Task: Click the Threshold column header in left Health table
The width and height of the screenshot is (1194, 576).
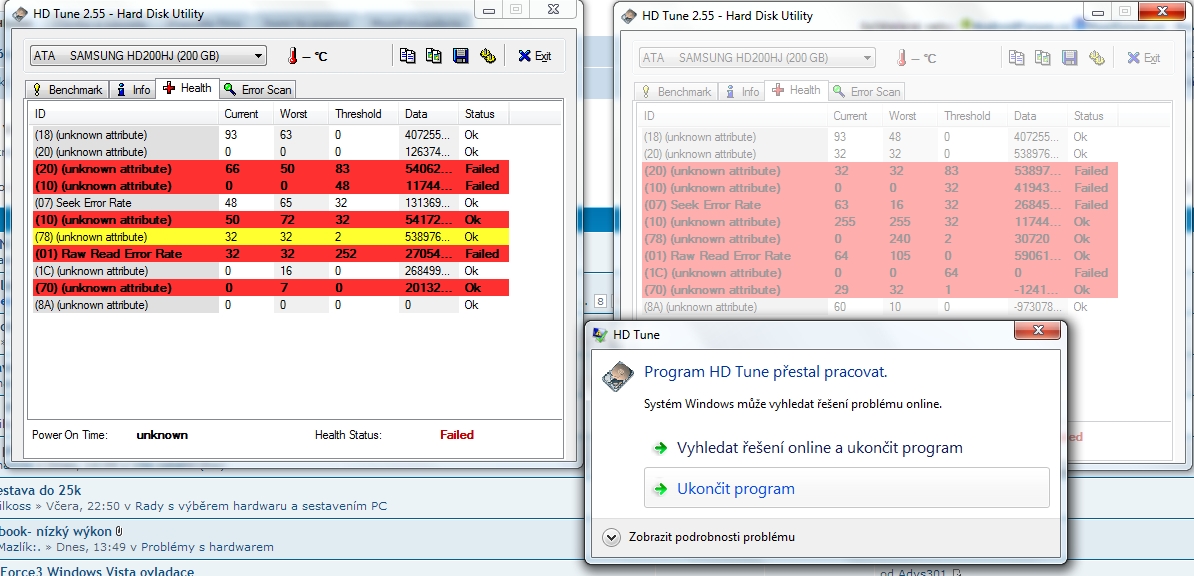Action: 364,114
